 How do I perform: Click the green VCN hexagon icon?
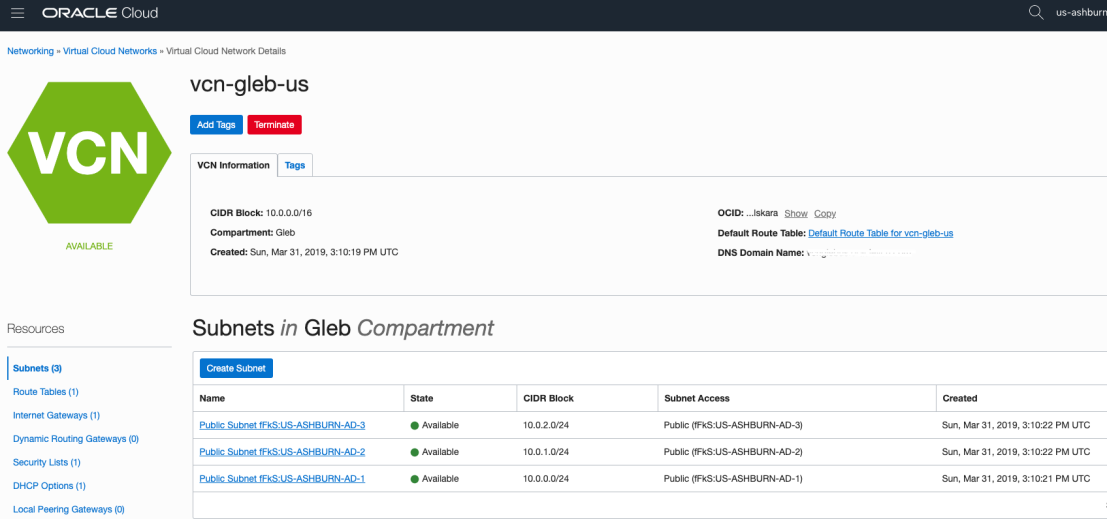point(89,153)
